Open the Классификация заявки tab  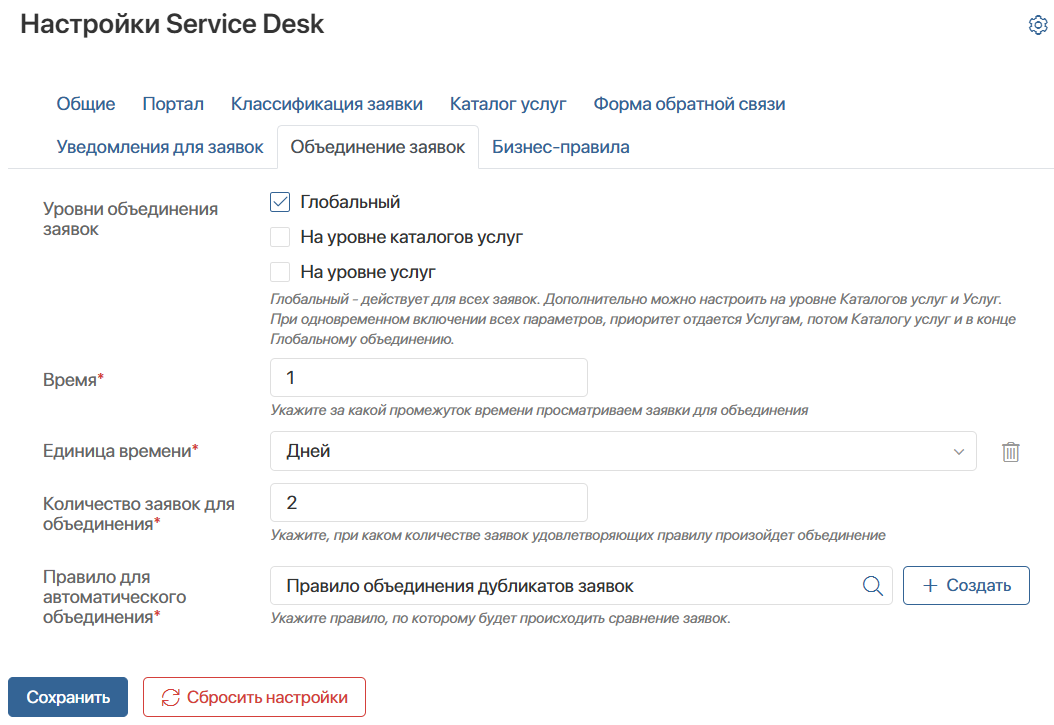click(327, 104)
